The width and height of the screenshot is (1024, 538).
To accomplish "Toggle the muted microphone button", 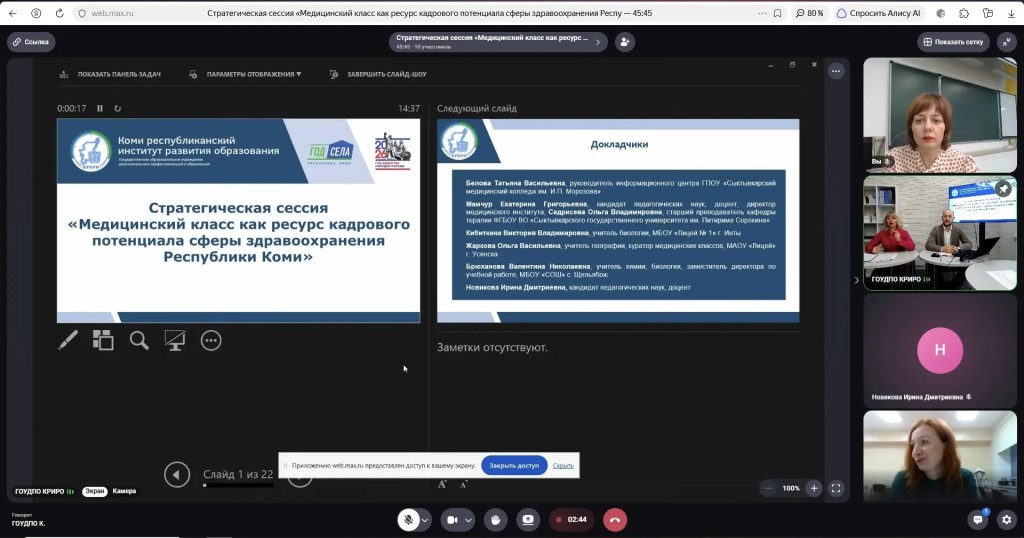I will pos(408,520).
